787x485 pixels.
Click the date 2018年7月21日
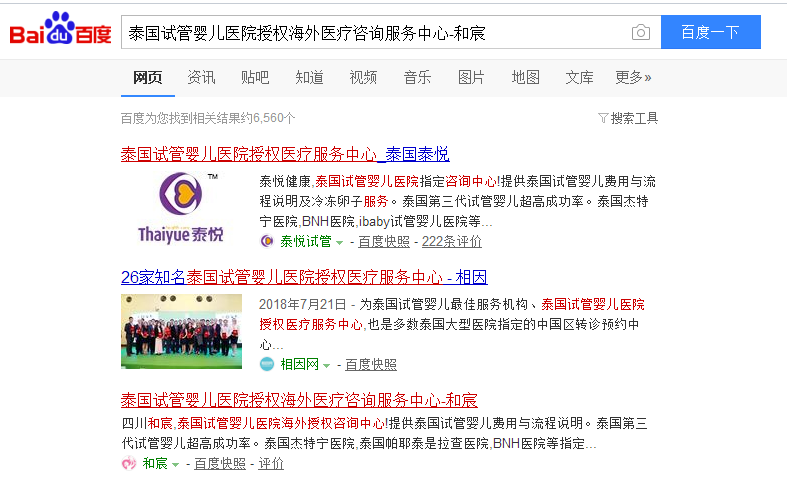[x=303, y=304]
